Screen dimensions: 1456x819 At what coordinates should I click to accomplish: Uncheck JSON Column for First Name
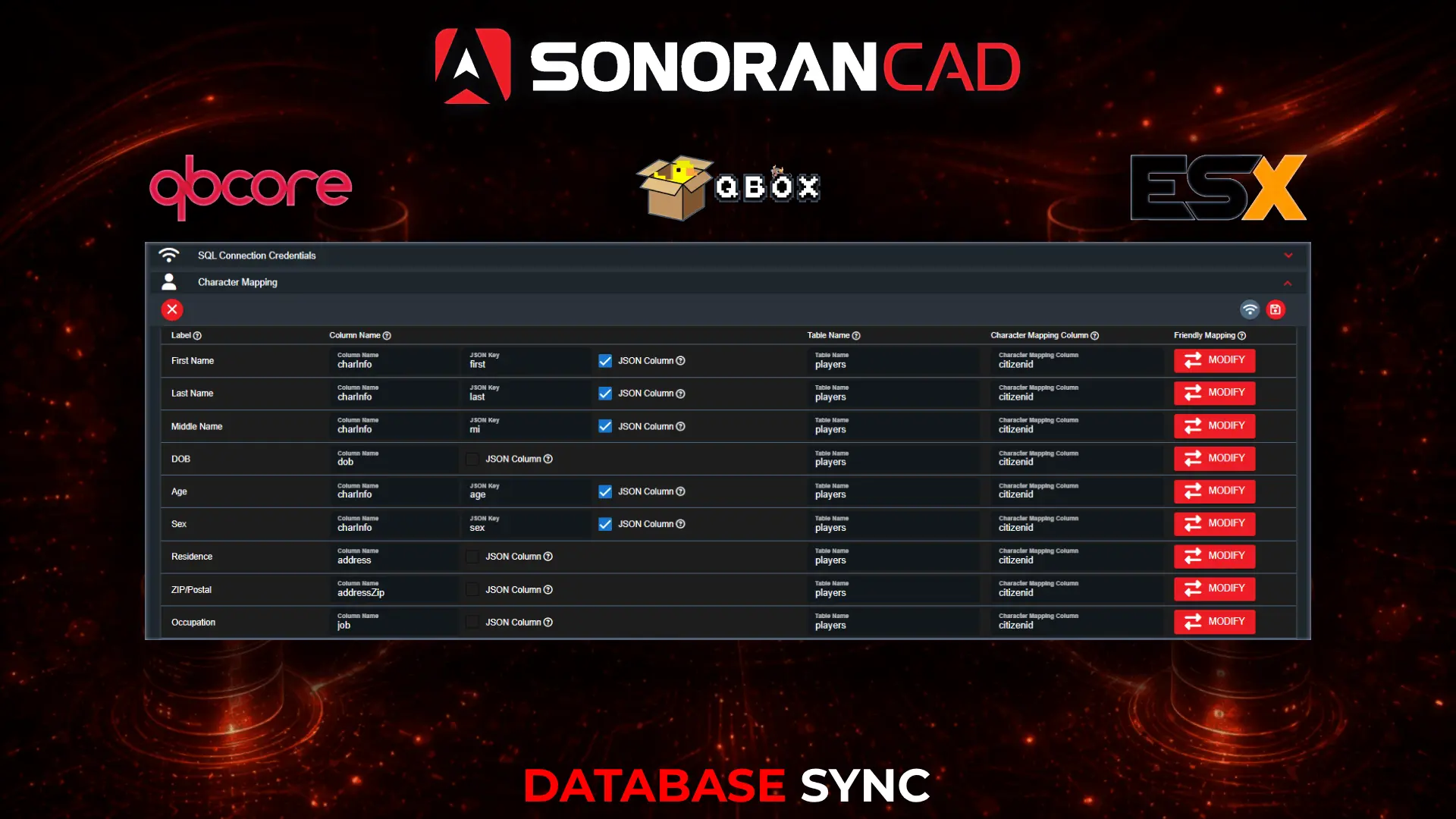click(605, 361)
